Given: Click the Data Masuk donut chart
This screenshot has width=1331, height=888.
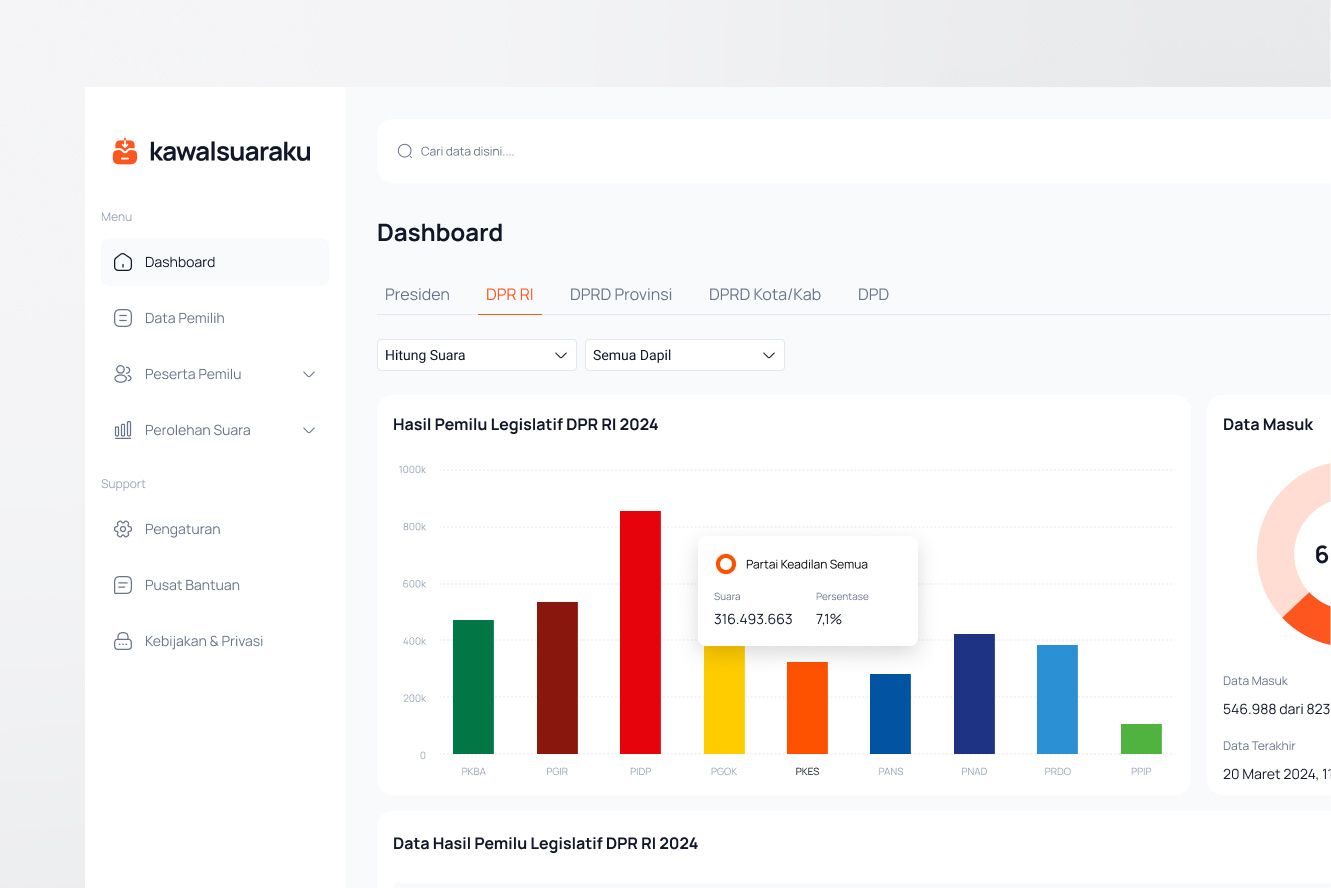Looking at the screenshot, I should pyautogui.click(x=1300, y=553).
